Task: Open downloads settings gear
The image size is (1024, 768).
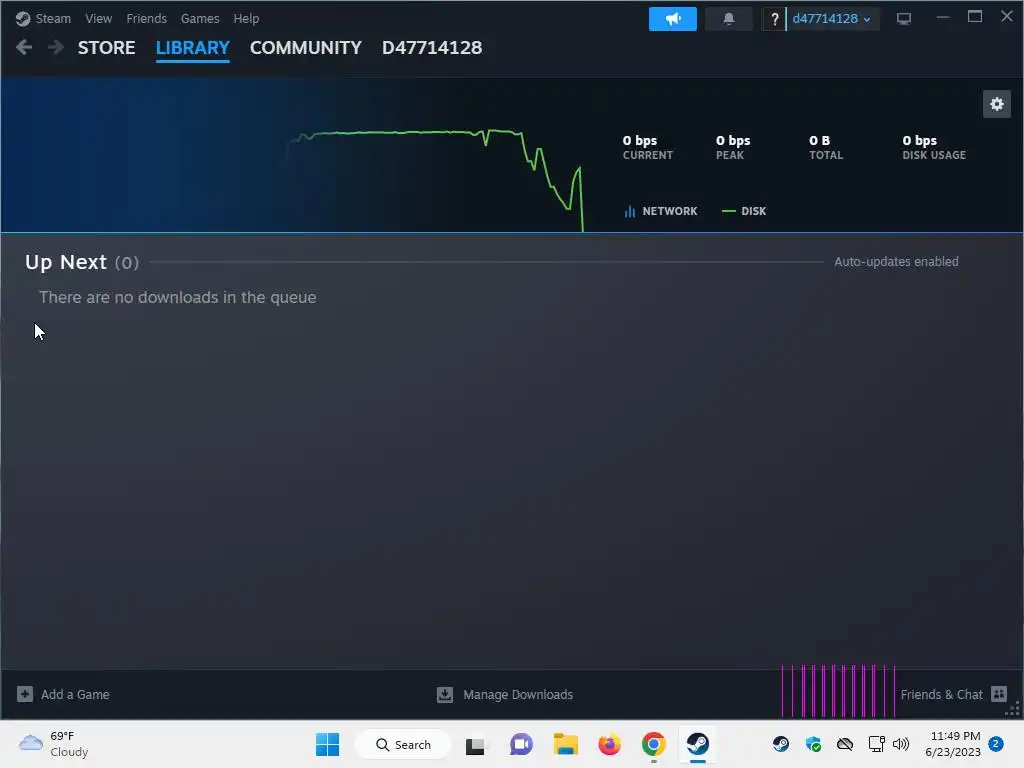Action: (997, 104)
